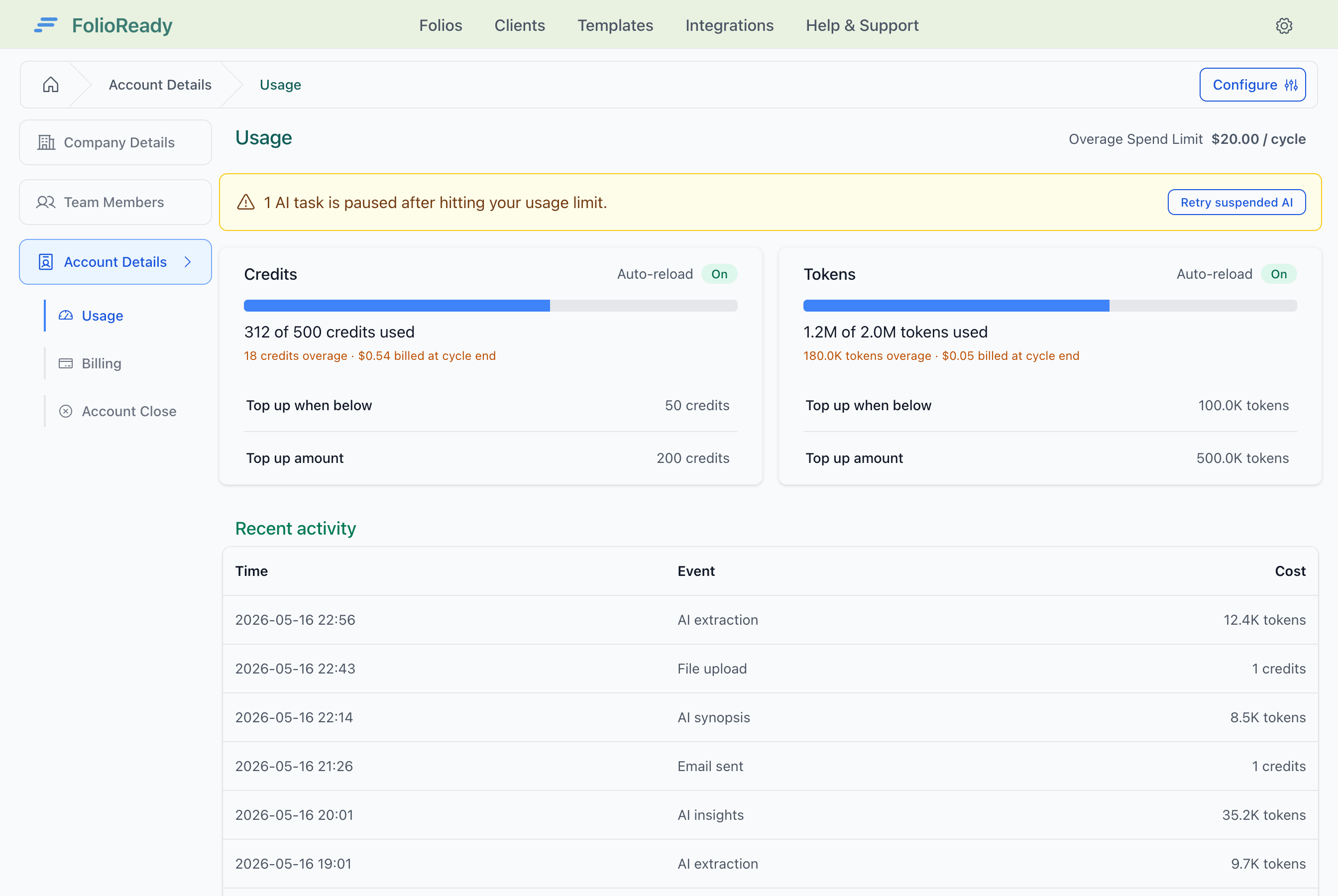Click Usage breadcrumb link
The width and height of the screenshot is (1338, 896).
[280, 85]
